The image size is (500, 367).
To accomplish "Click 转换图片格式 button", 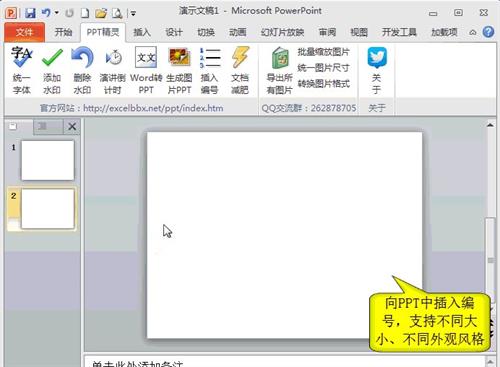I will (x=323, y=83).
